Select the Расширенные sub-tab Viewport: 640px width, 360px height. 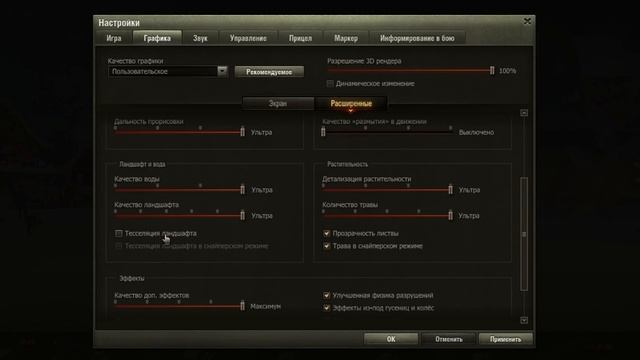pos(351,103)
